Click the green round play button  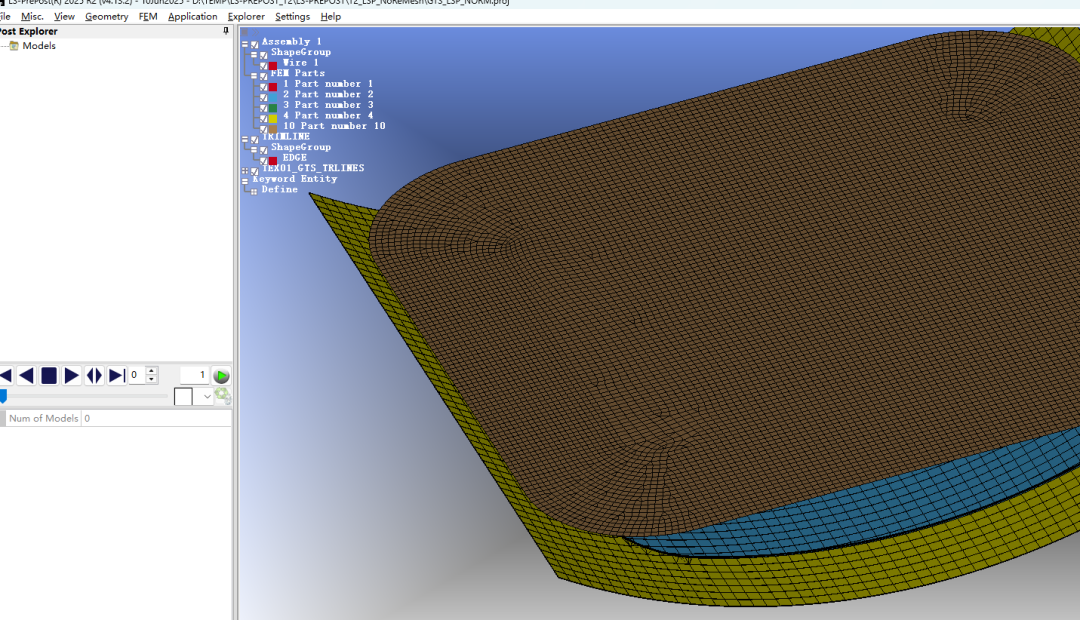coord(221,376)
